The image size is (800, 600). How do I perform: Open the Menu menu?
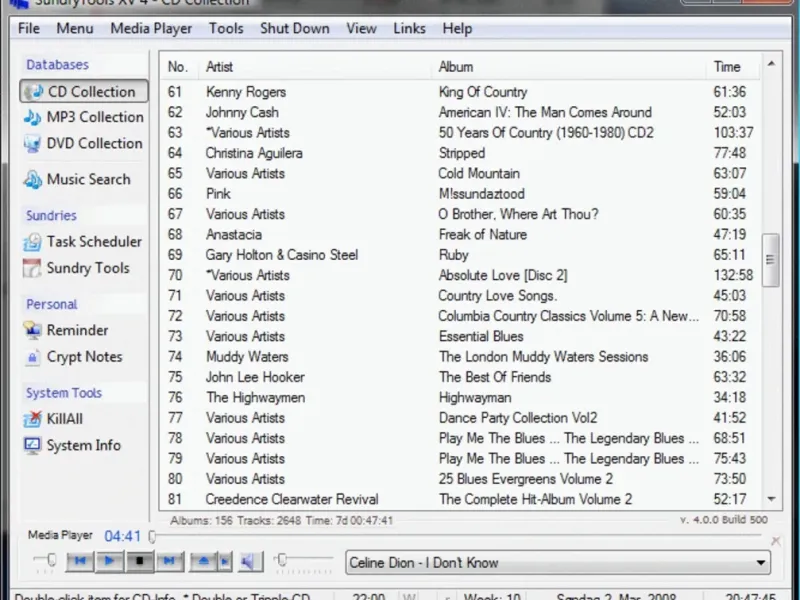75,29
